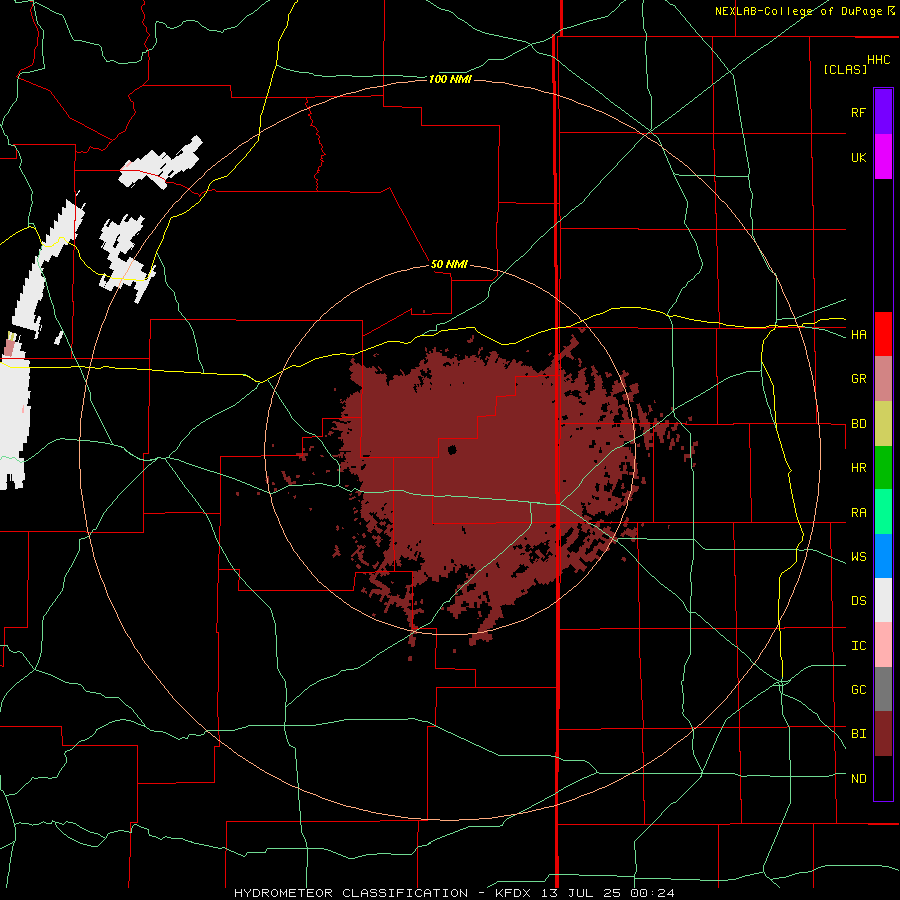Image resolution: width=900 pixels, height=900 pixels.
Task: Click the [CLAS] units label
Action: 845,69
